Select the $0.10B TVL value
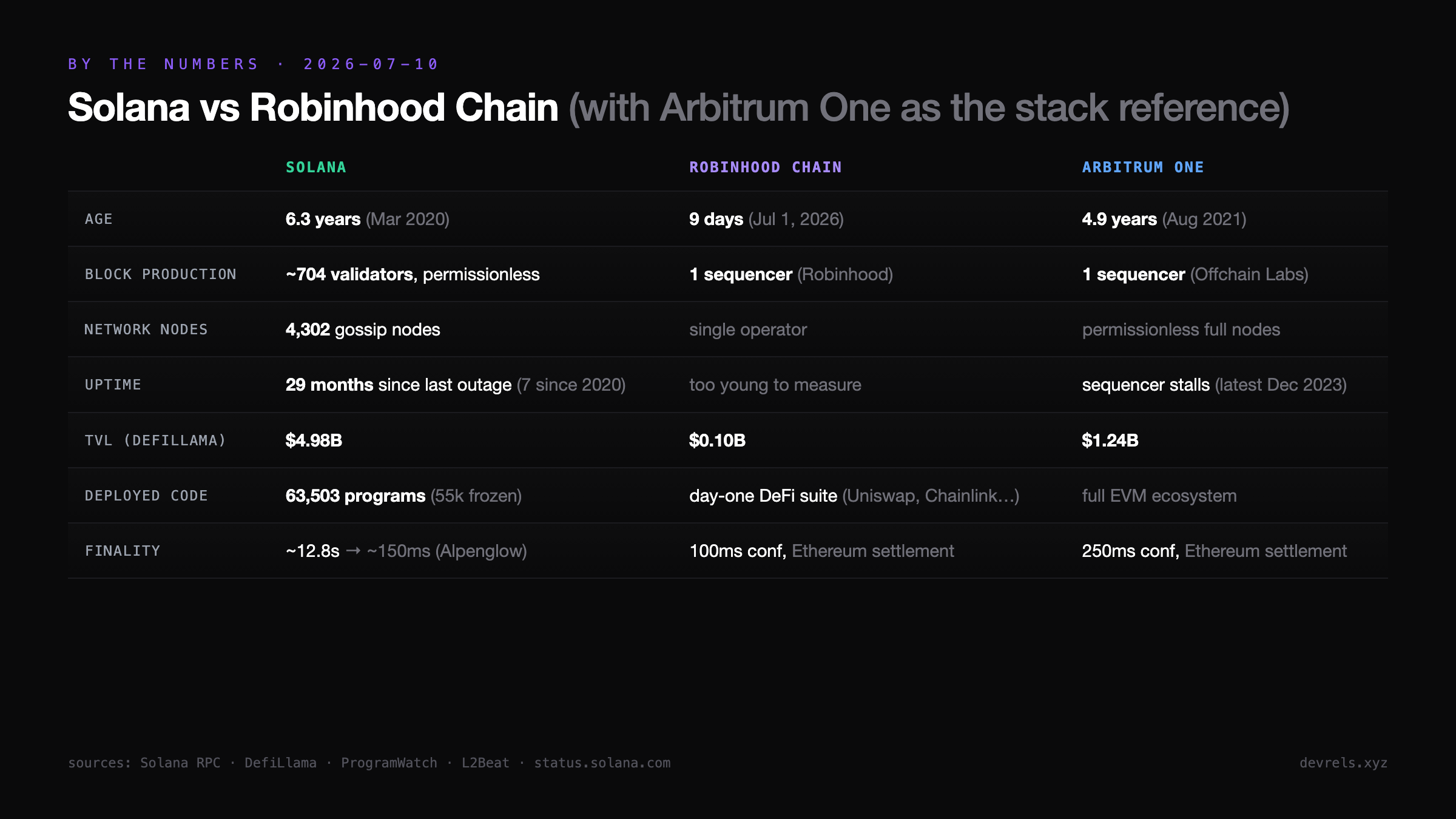Viewport: 1456px width, 819px height. point(717,440)
